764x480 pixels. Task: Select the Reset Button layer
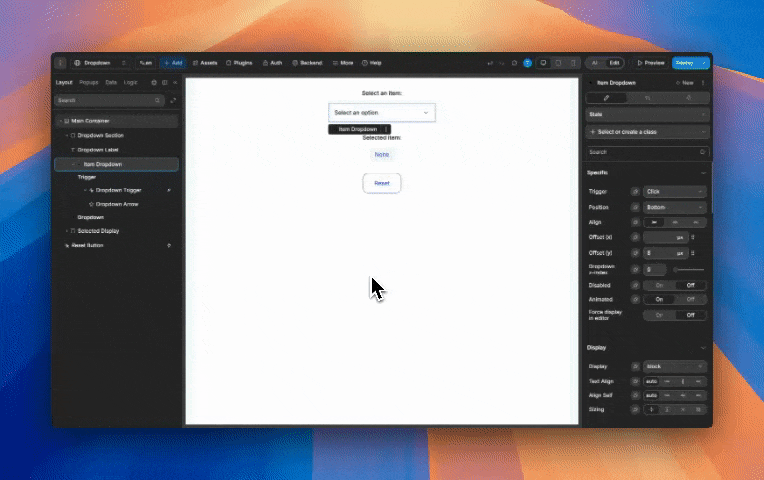coord(87,246)
